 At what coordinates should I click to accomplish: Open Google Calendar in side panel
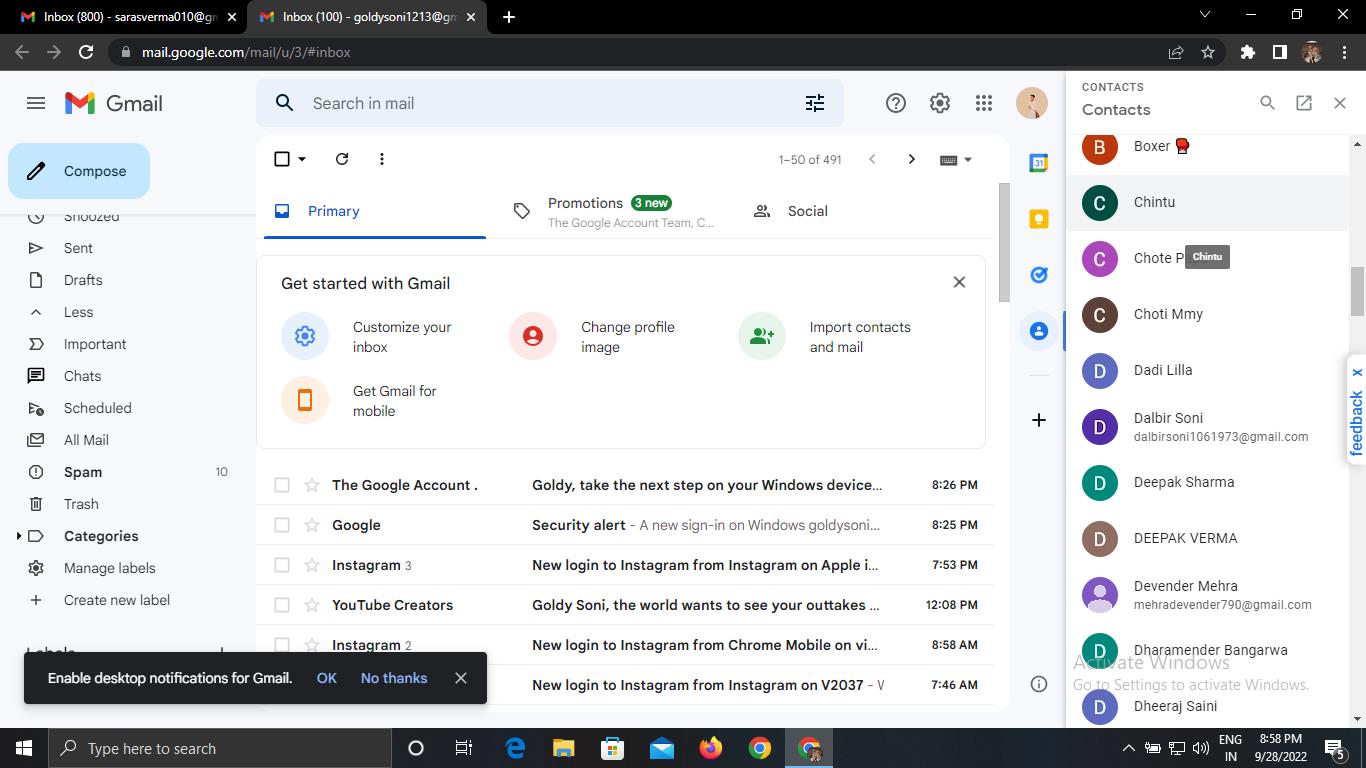1038,163
